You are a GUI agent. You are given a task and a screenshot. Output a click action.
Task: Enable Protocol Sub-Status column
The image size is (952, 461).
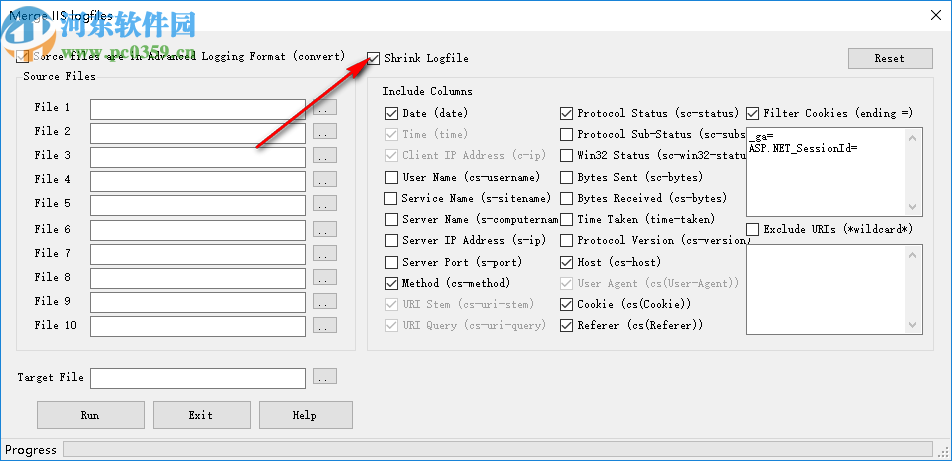(566, 134)
